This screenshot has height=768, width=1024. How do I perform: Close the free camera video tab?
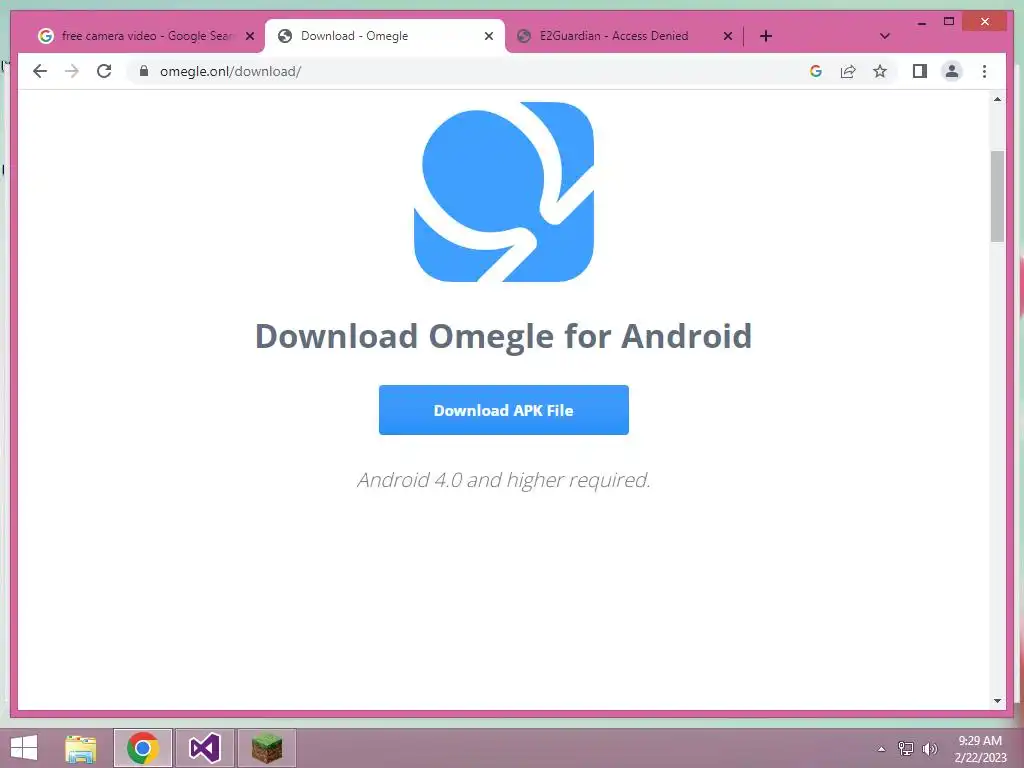(x=249, y=37)
